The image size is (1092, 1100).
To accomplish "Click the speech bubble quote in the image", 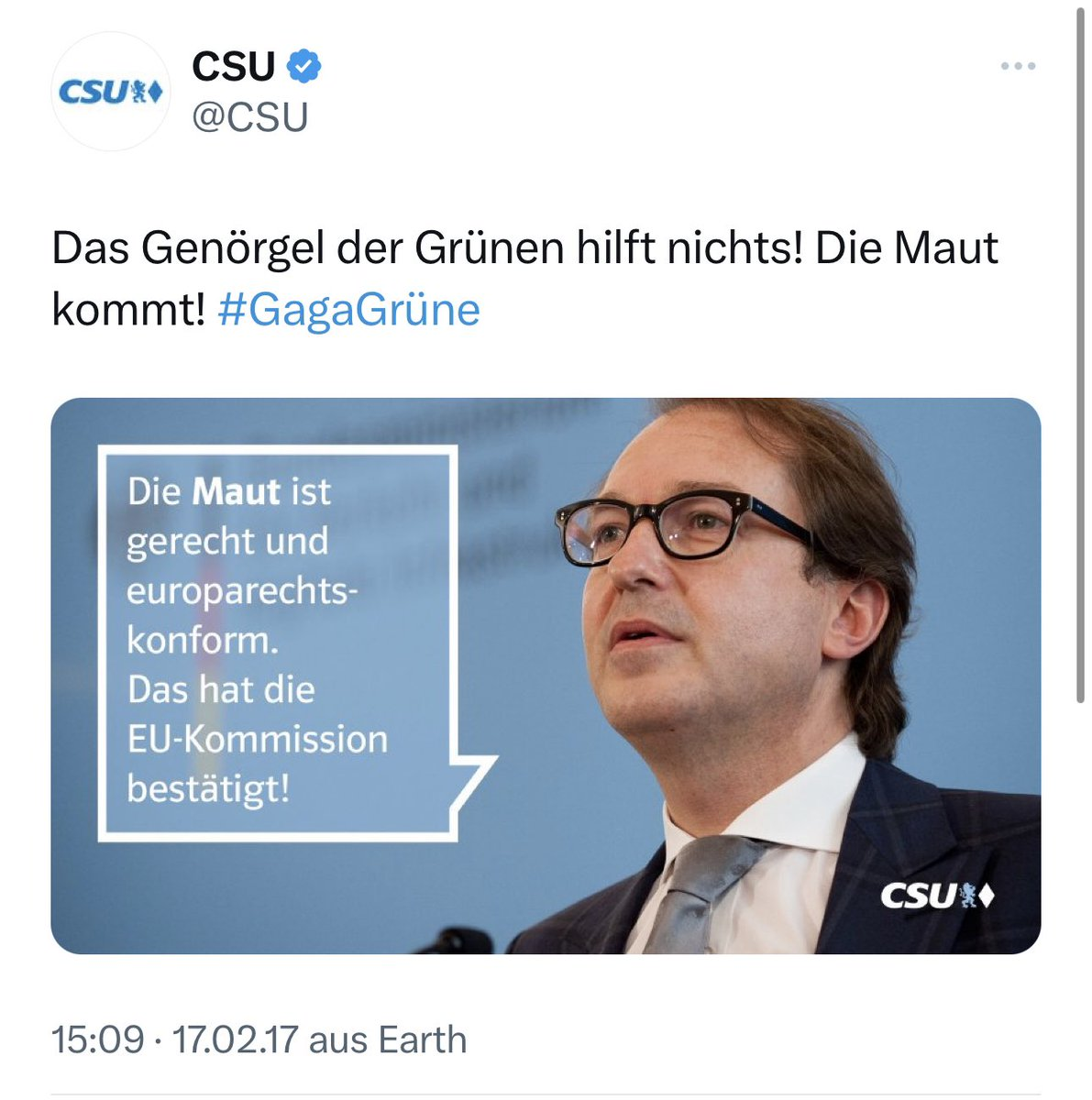I will (275, 642).
